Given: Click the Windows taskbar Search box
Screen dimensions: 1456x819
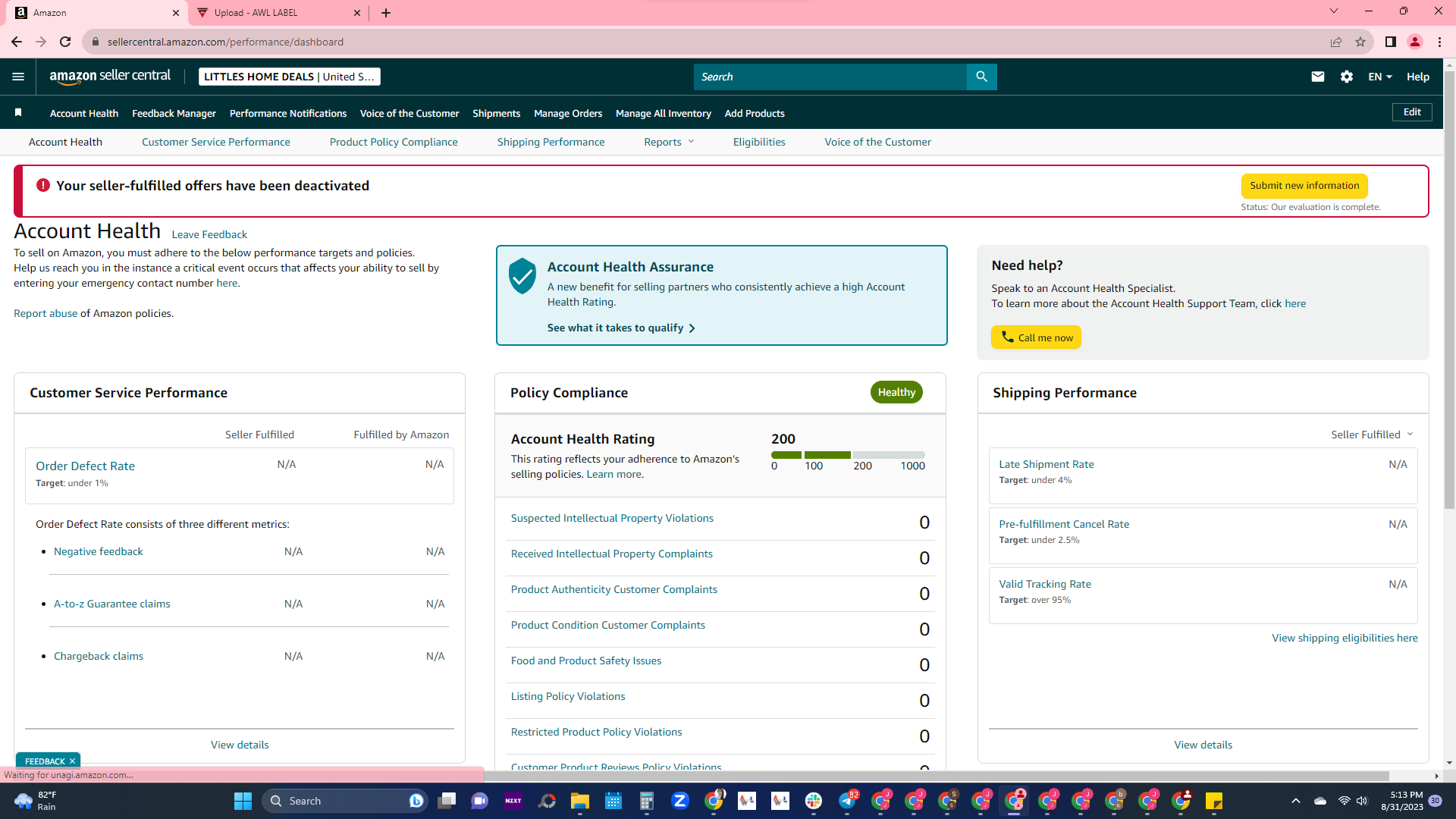Looking at the screenshot, I should (345, 801).
